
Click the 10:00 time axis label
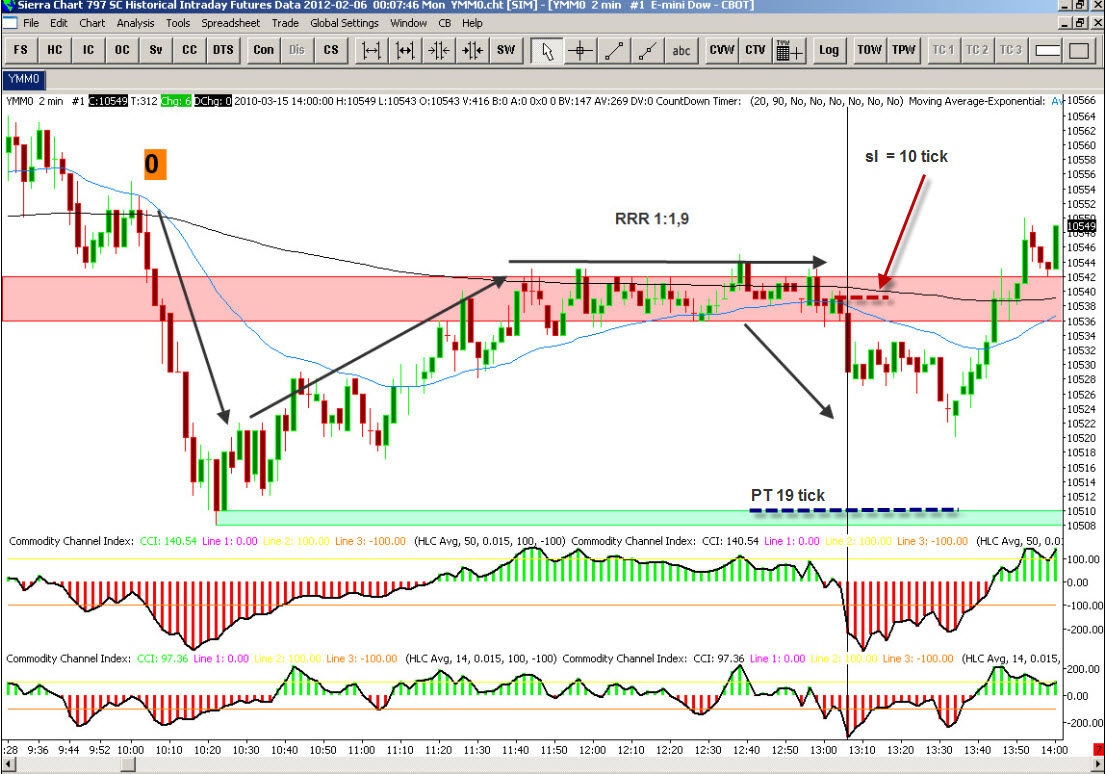point(130,750)
